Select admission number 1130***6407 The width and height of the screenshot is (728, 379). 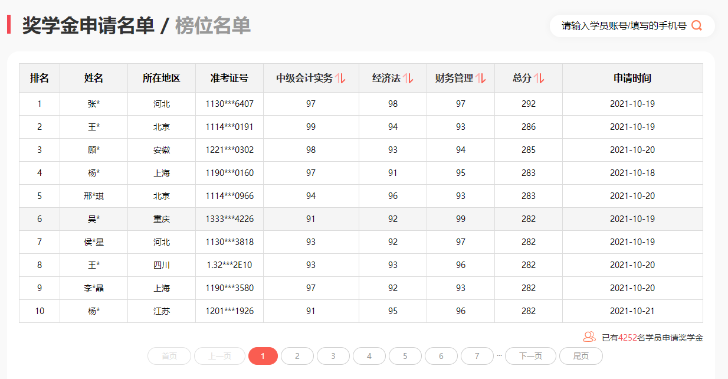[229, 104]
